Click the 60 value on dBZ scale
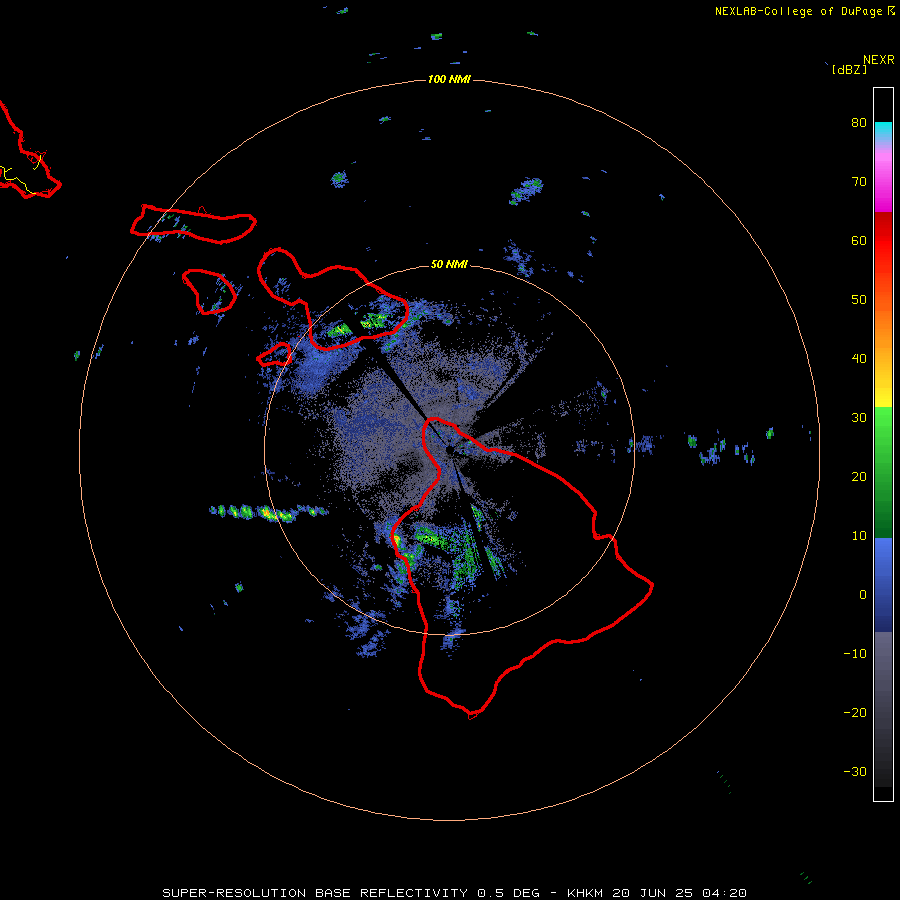The height and width of the screenshot is (900, 900). [859, 241]
